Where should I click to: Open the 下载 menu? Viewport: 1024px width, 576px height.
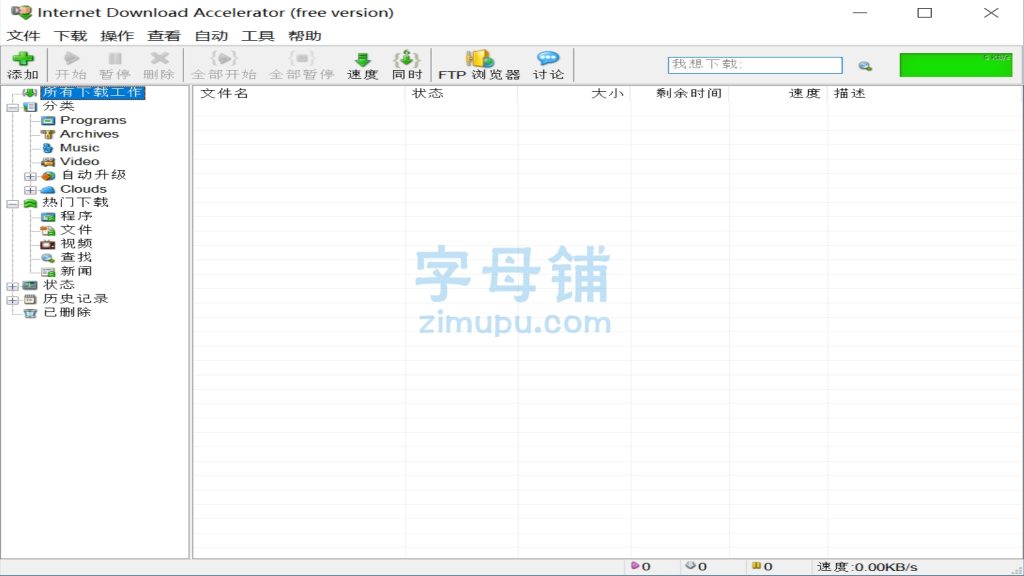(71, 36)
